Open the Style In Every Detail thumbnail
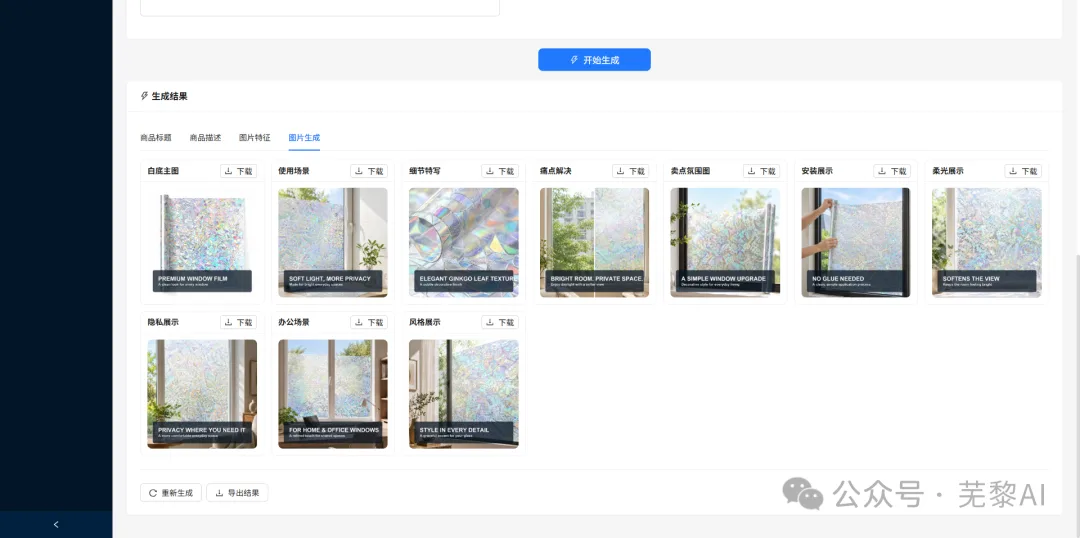The width and height of the screenshot is (1080, 538). tap(464, 394)
